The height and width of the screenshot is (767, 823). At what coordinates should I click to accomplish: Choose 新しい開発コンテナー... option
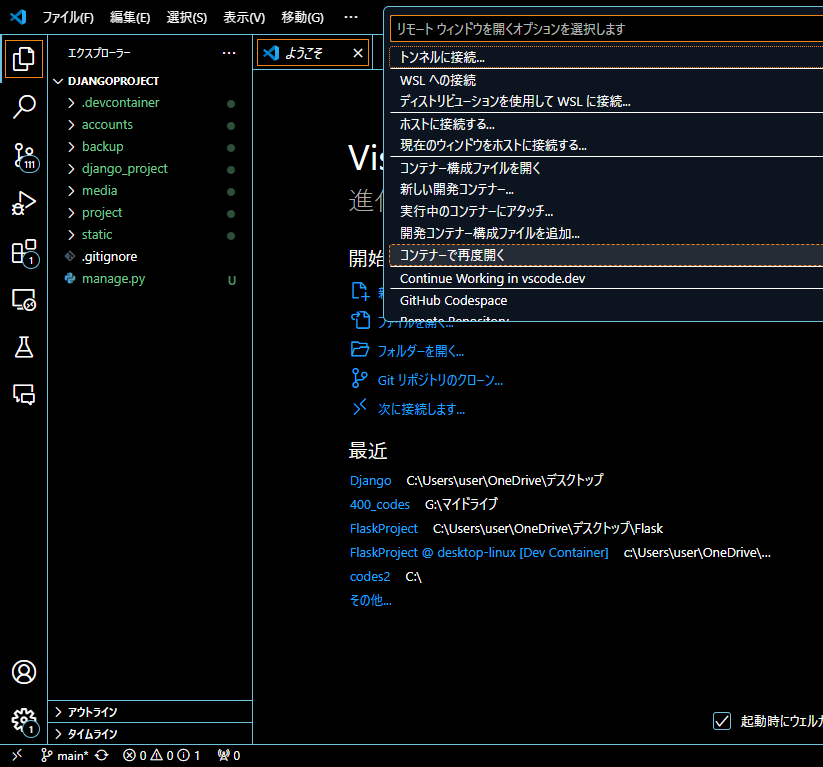tap(606, 189)
